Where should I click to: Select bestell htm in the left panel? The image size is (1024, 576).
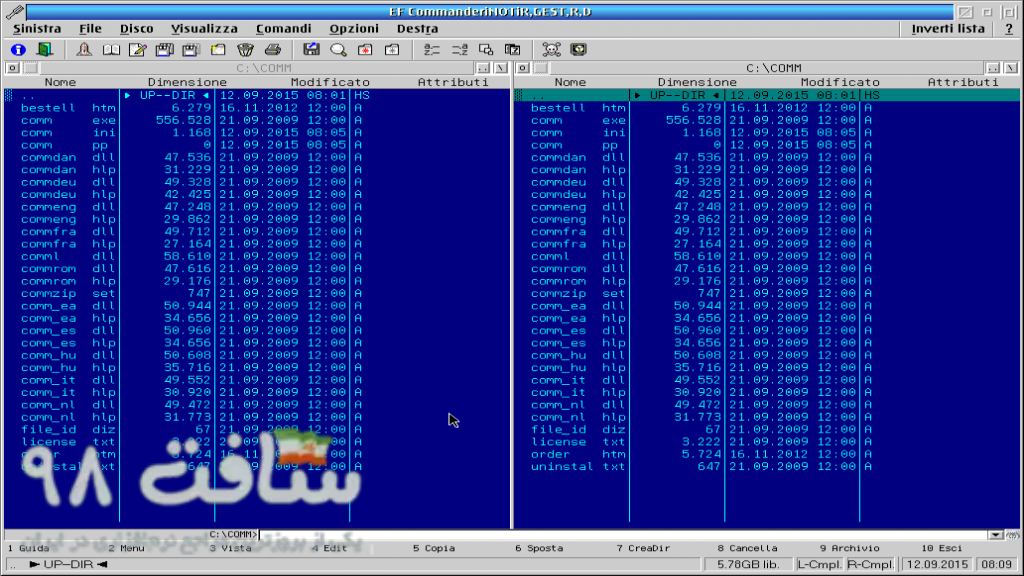pyautogui.click(x=256, y=108)
